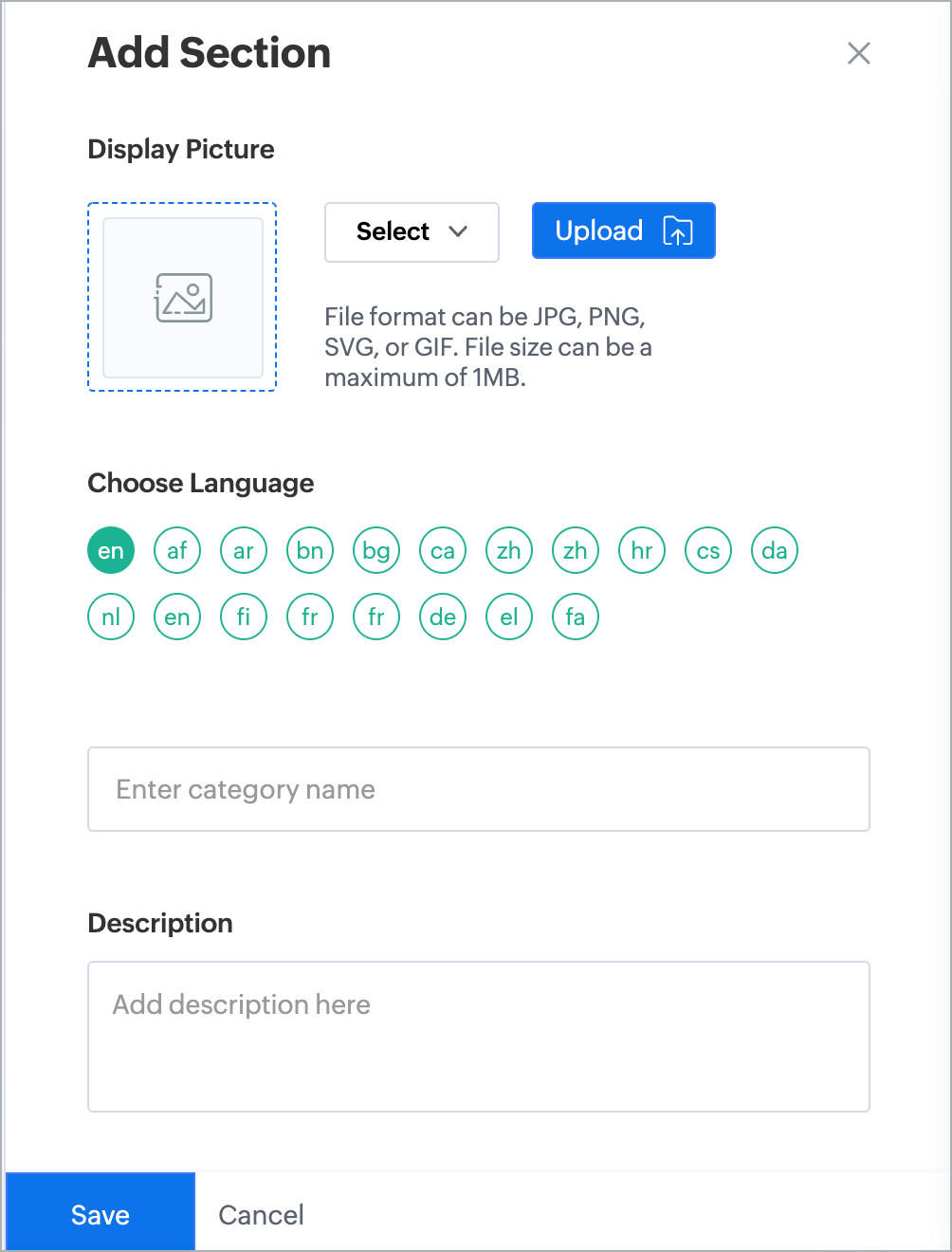This screenshot has height=1252, width=952.
Task: Click the image placeholder icon
Action: click(183, 298)
